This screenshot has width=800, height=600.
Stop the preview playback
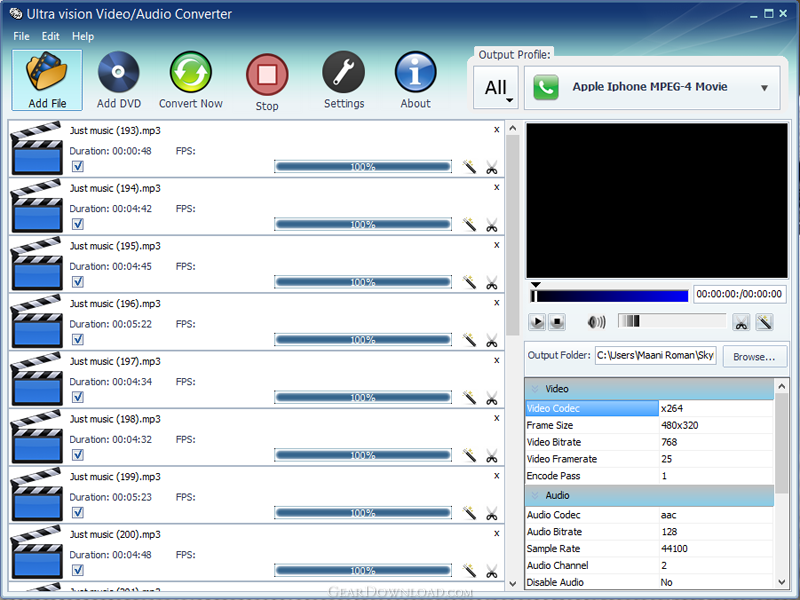(x=557, y=322)
